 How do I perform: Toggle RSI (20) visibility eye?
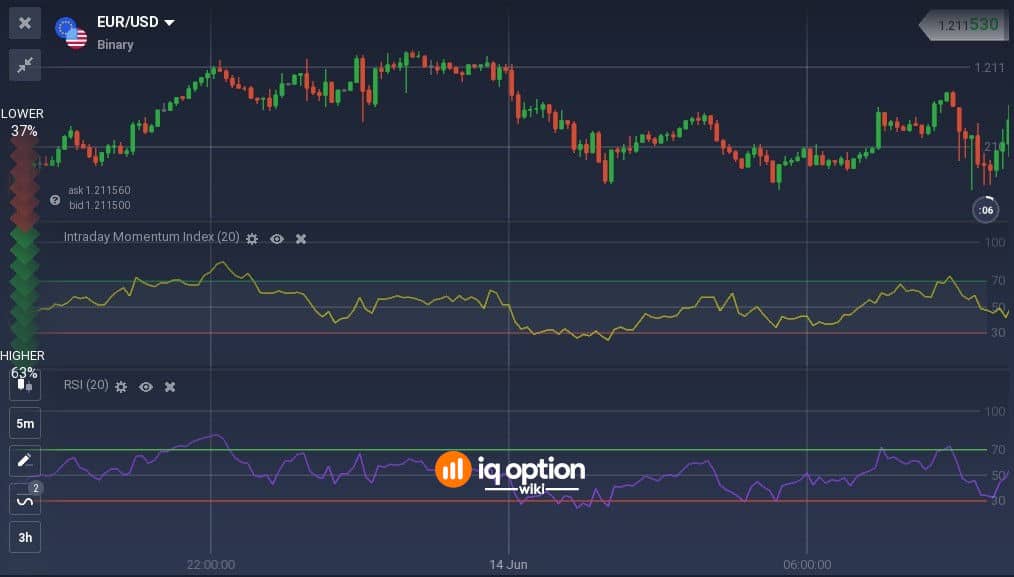coord(146,387)
